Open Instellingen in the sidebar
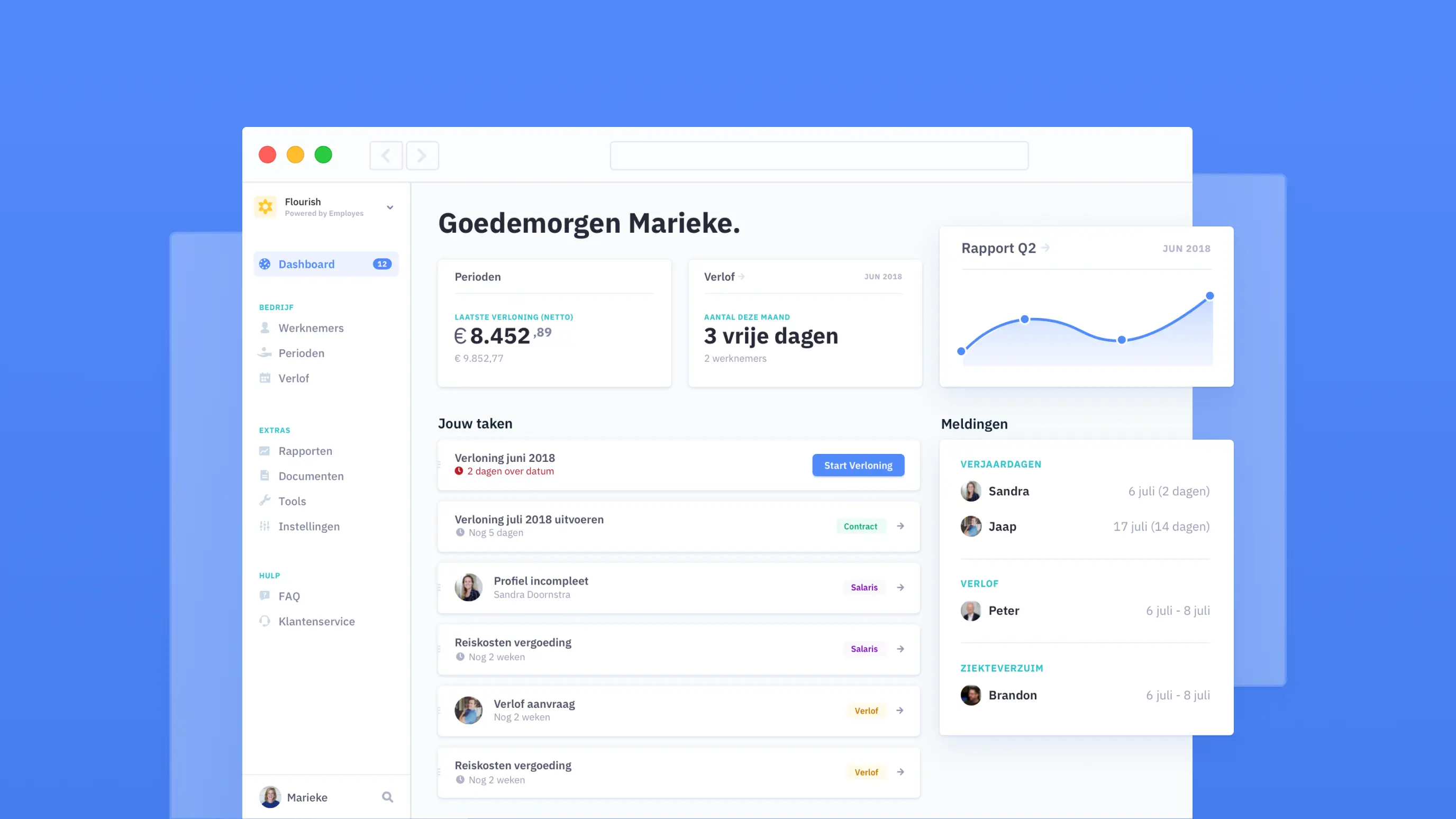Image resolution: width=1456 pixels, height=819 pixels. coord(308,526)
